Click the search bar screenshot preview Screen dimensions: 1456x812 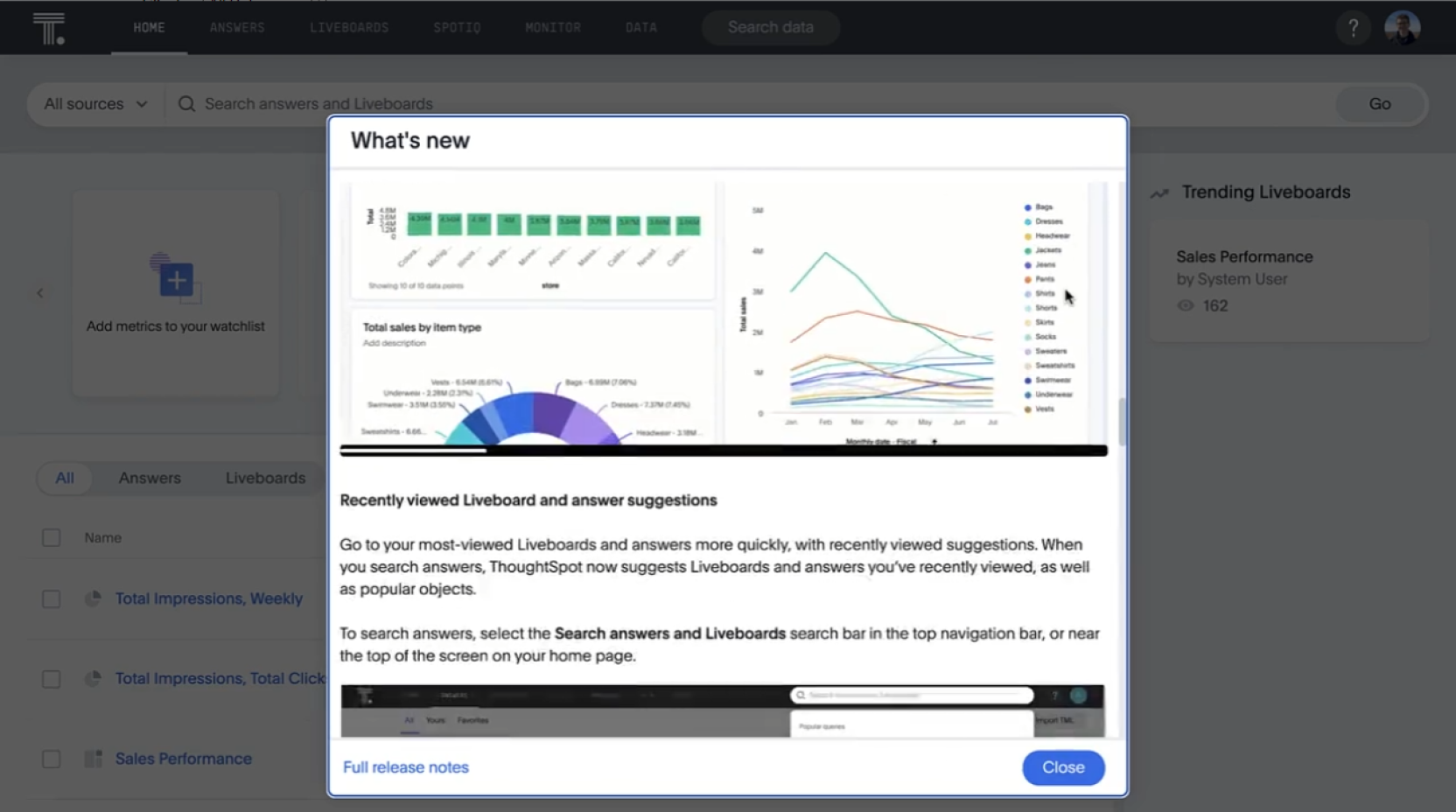pos(723,710)
